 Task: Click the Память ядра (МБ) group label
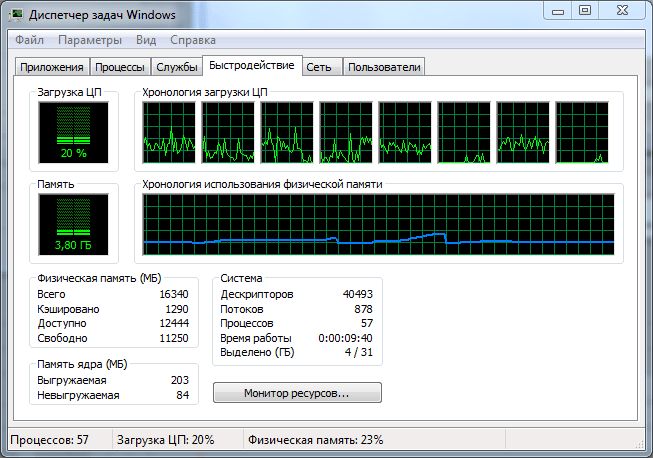(x=82, y=364)
